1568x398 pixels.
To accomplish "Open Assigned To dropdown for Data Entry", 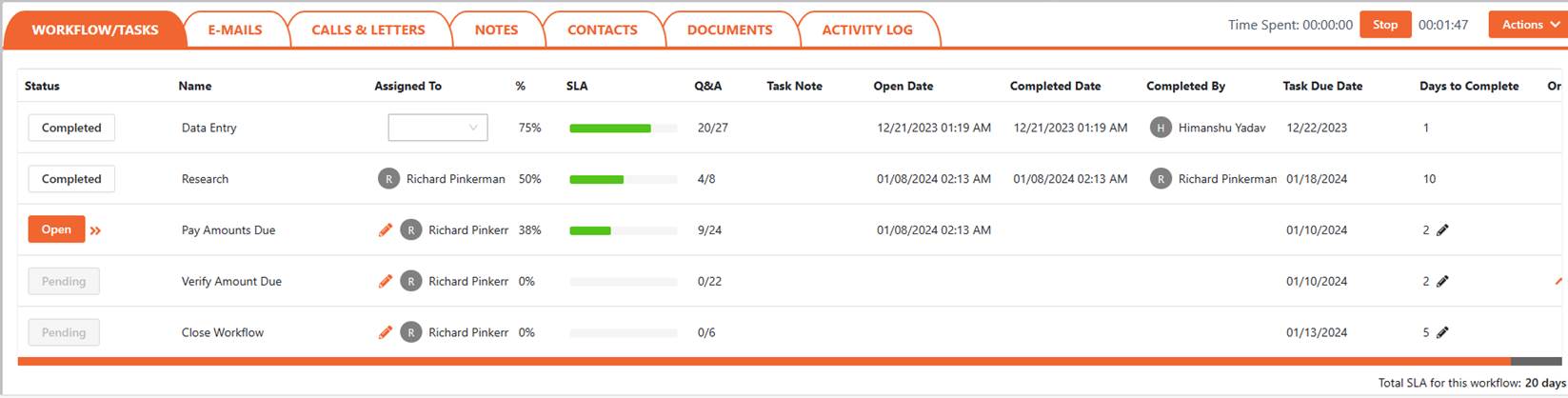I will coord(438,128).
